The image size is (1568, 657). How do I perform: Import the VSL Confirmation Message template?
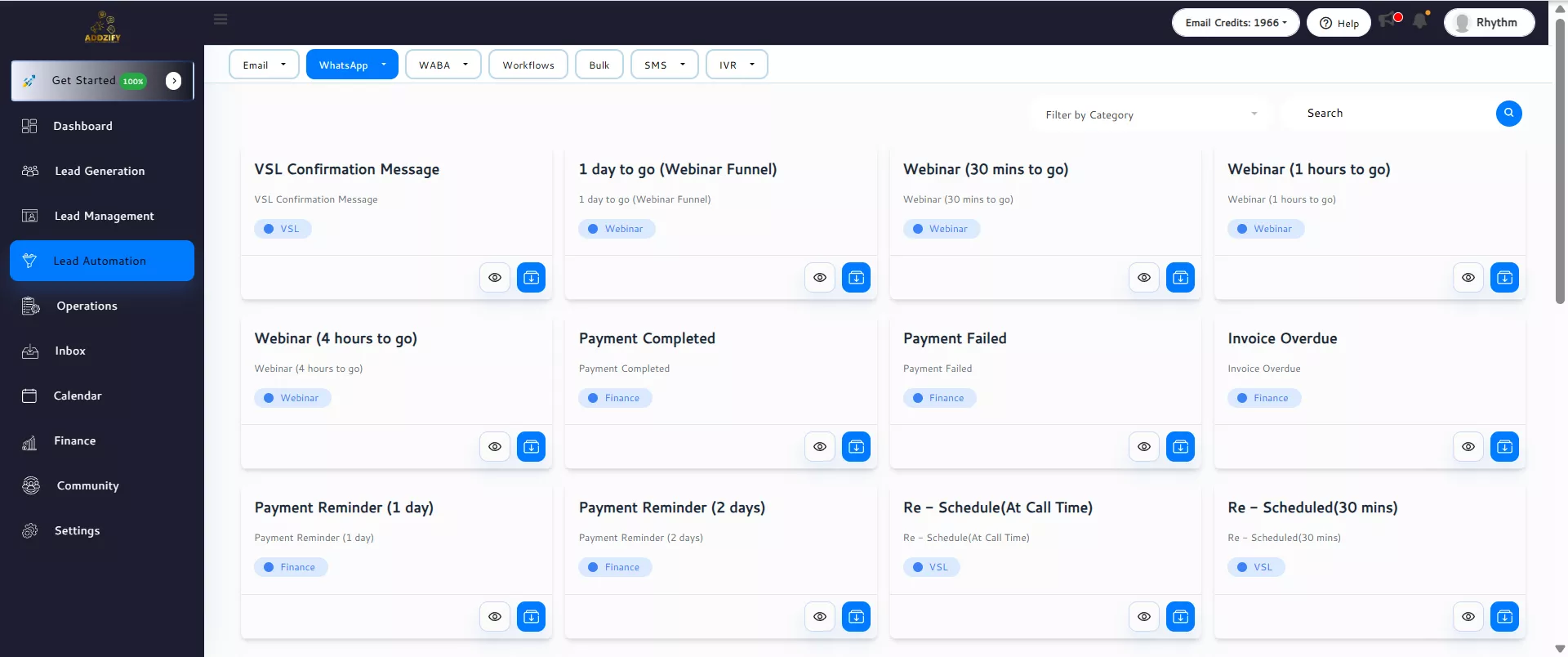point(531,278)
